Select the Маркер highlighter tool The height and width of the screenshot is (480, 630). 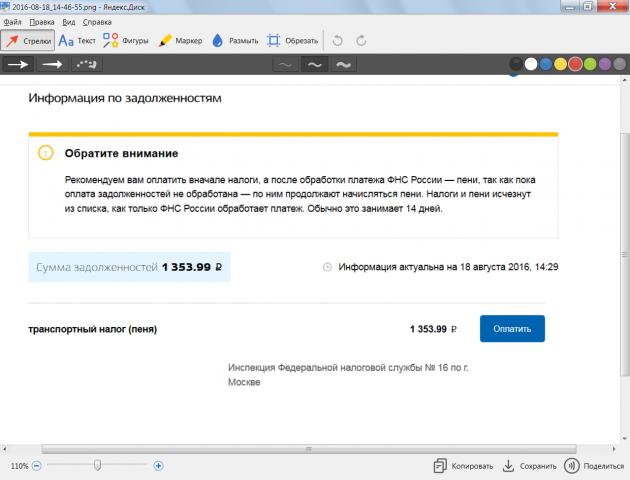coord(180,41)
